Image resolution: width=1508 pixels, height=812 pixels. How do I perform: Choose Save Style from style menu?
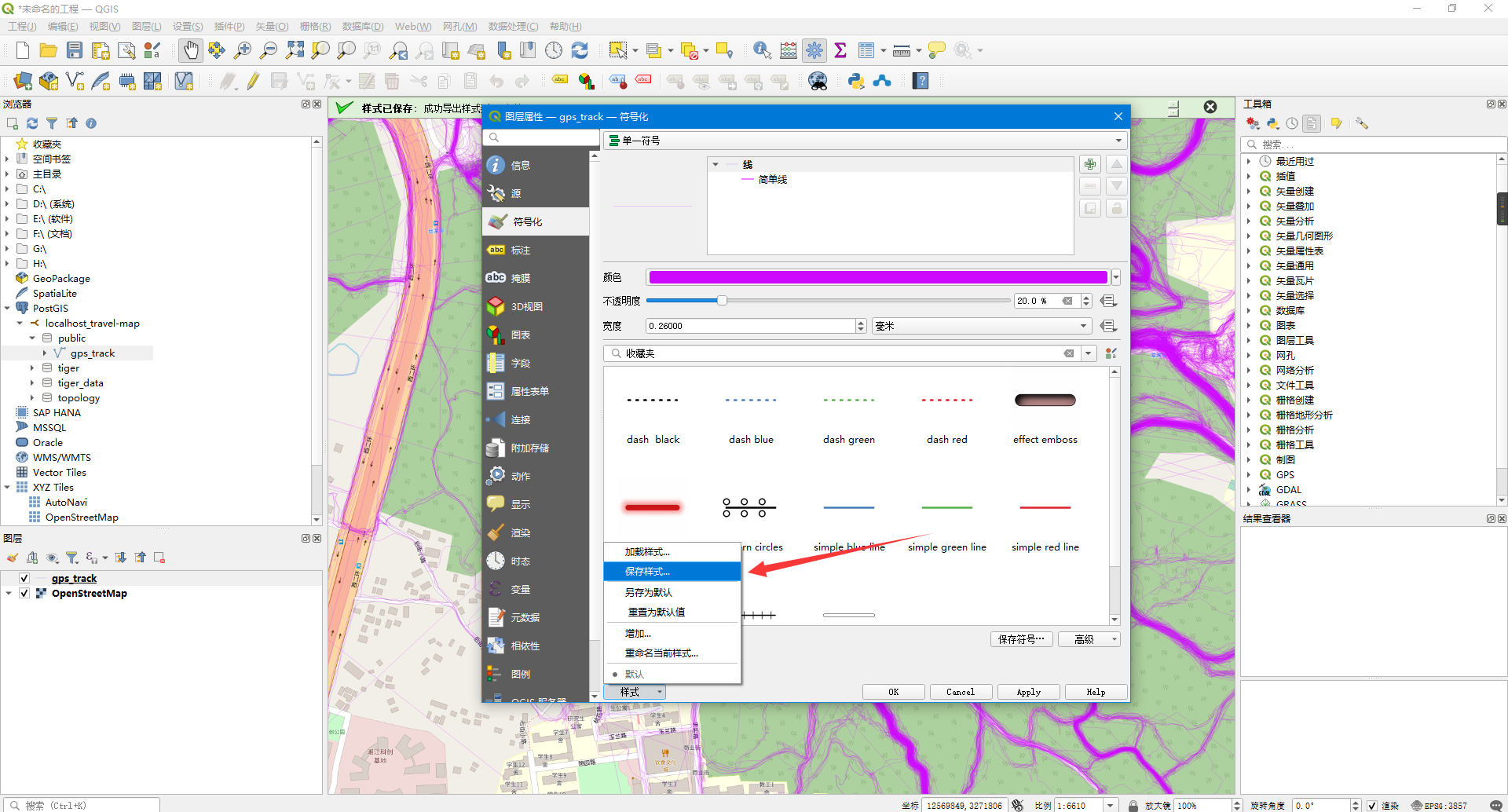pos(672,572)
